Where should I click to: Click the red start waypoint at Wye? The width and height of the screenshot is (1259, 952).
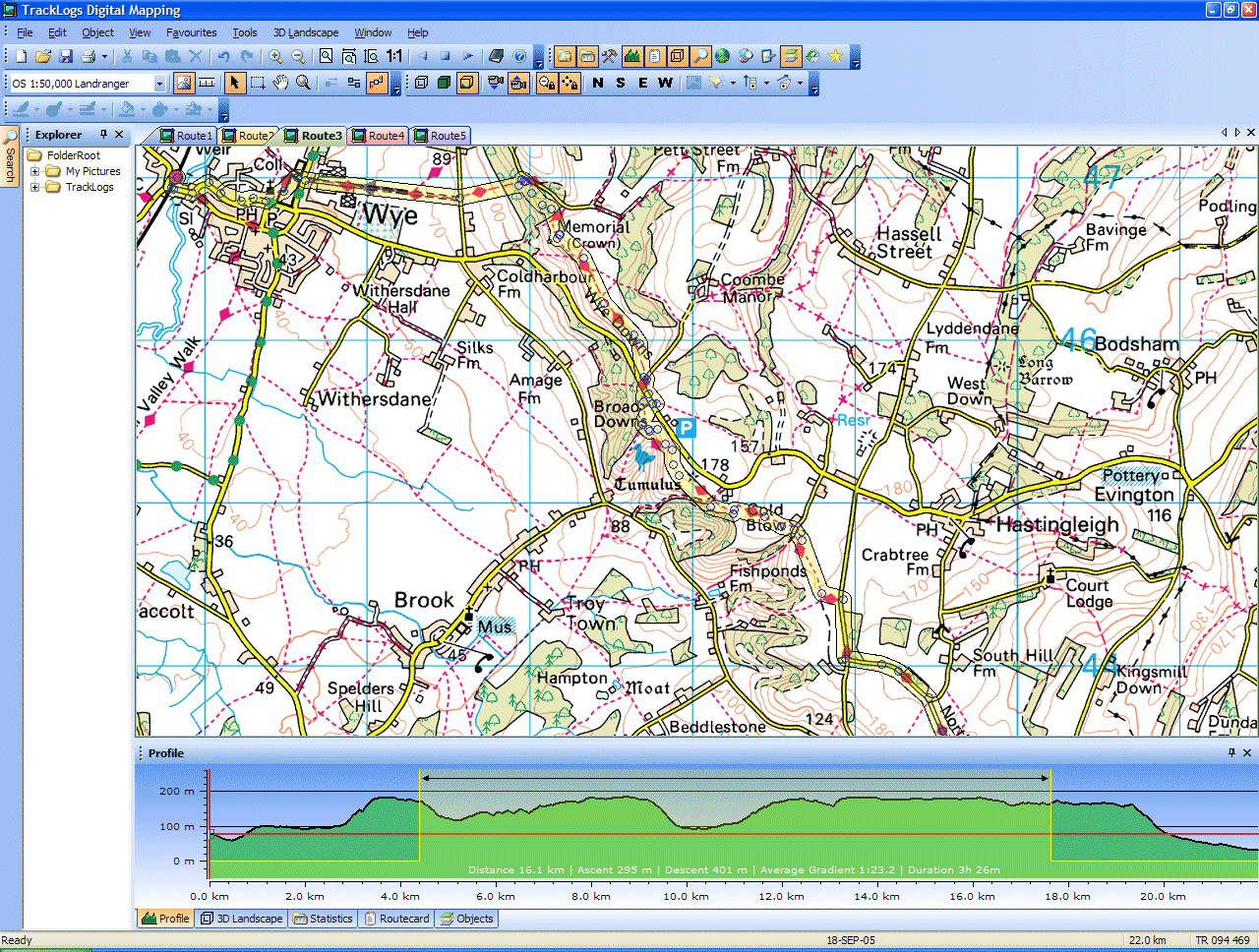tap(177, 178)
